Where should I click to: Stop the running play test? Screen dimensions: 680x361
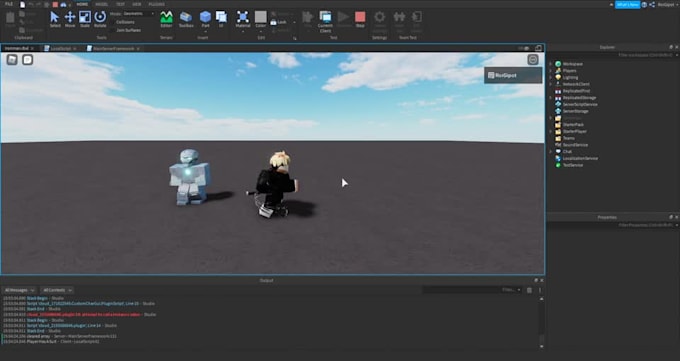coord(360,20)
